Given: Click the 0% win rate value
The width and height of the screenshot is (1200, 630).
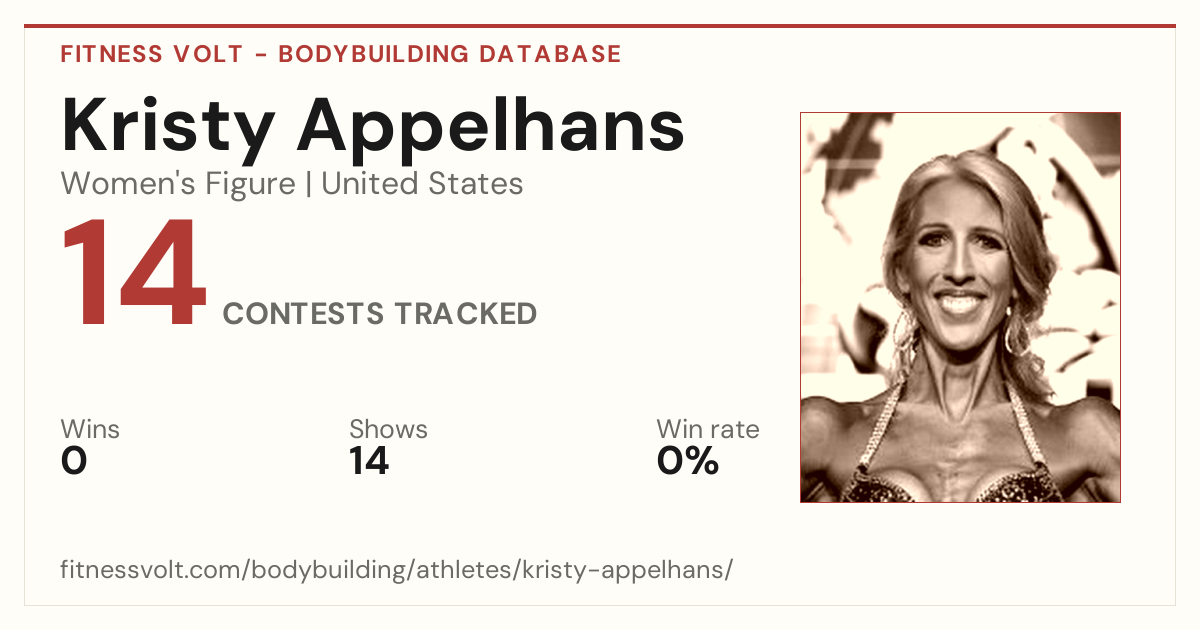Looking at the screenshot, I should point(688,461).
